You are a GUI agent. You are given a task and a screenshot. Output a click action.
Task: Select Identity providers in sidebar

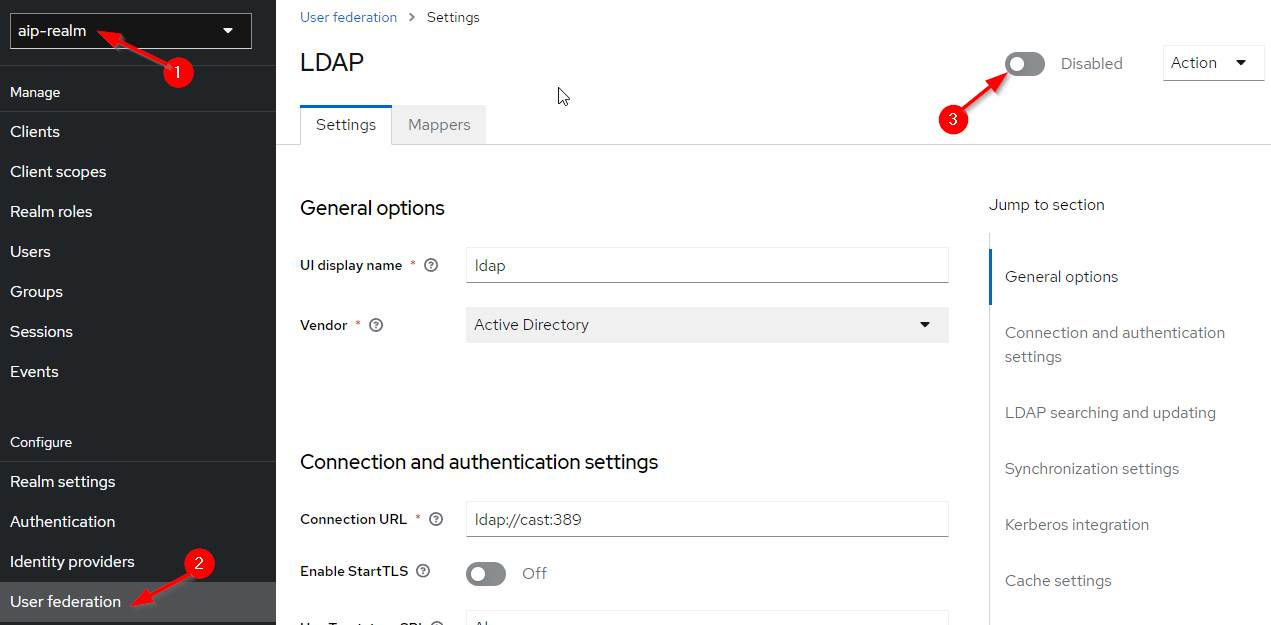point(70,561)
